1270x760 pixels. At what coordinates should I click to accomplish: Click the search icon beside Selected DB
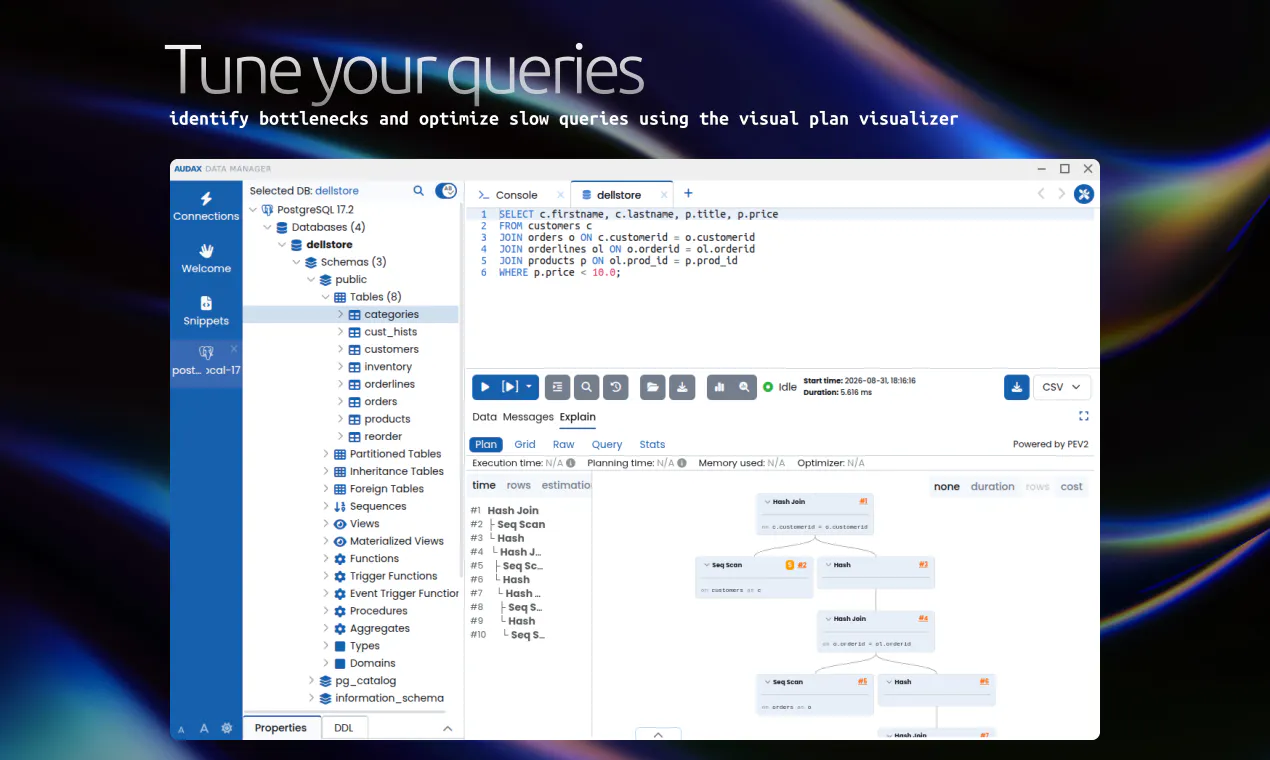pos(419,190)
